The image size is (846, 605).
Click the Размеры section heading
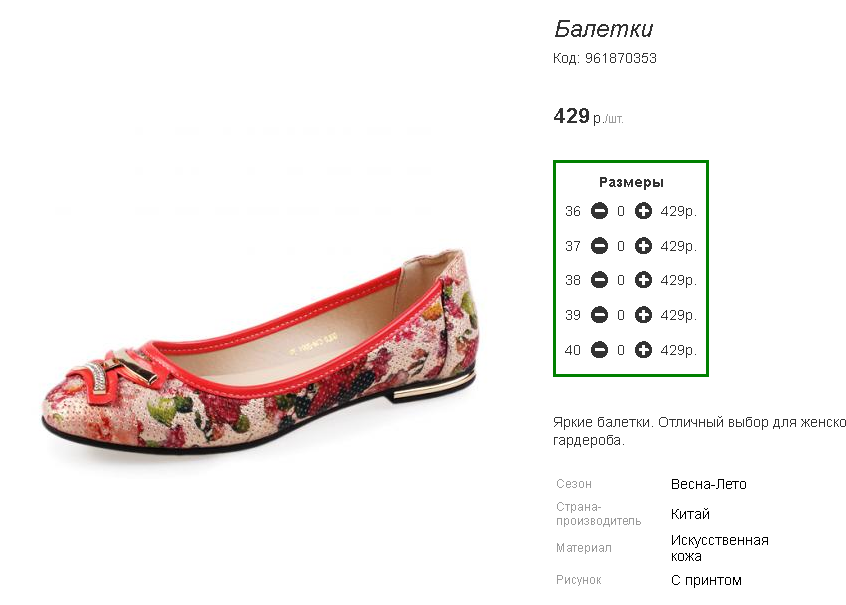point(631,182)
